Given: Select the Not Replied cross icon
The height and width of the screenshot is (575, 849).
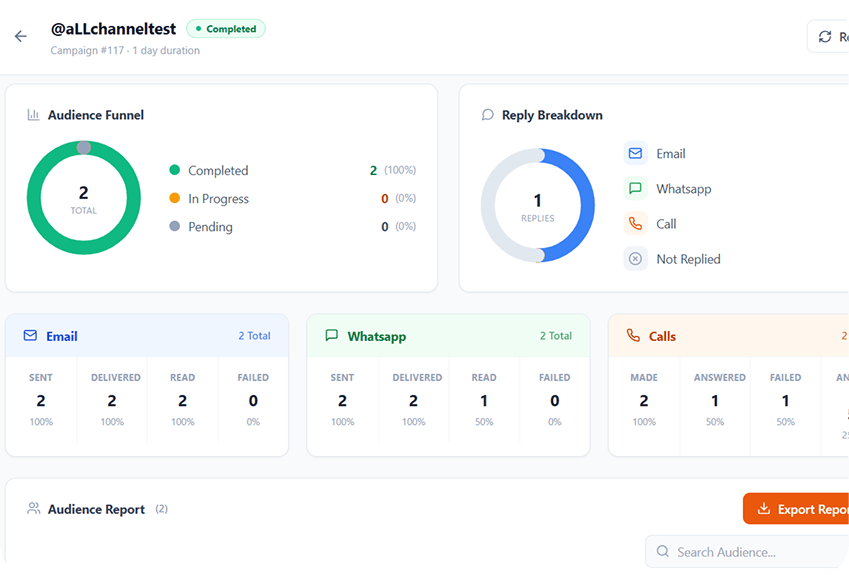Looking at the screenshot, I should click(x=635, y=259).
